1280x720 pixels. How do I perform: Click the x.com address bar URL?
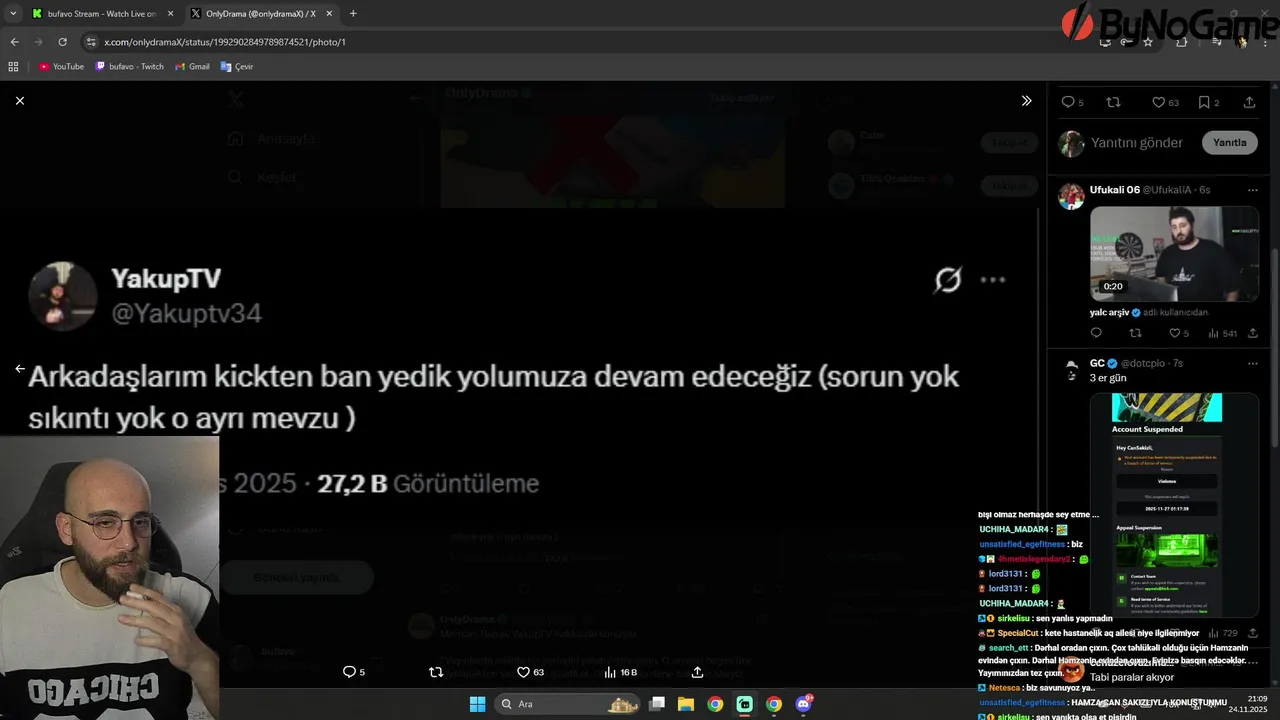[x=225, y=42]
